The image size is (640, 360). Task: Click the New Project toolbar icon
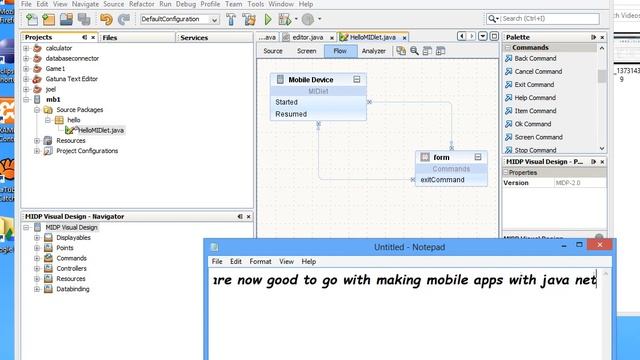click(x=49, y=19)
